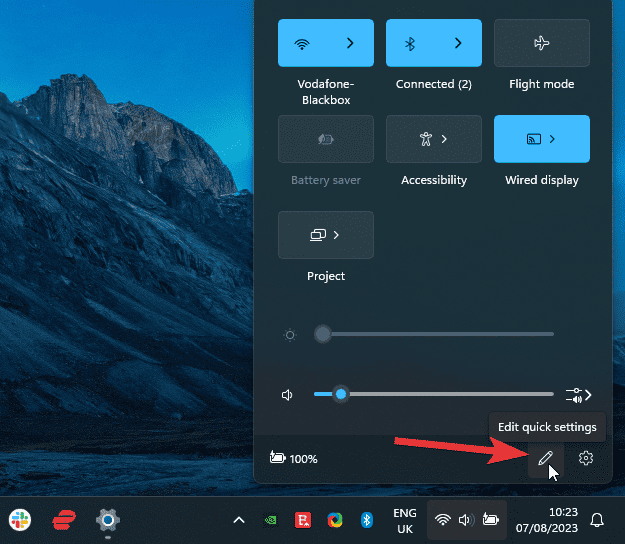This screenshot has width=625, height=544.
Task: Toggle the Wi-Fi quick setting
Action: pyautogui.click(x=302, y=43)
